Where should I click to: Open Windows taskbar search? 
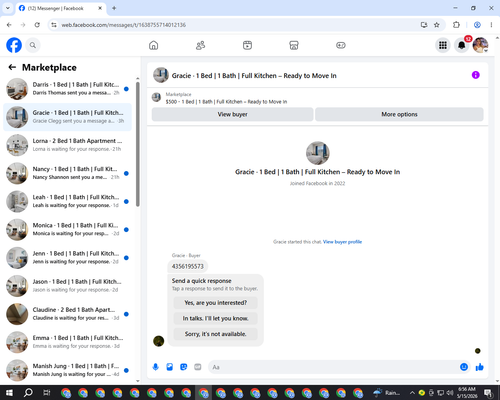[x=28, y=393]
